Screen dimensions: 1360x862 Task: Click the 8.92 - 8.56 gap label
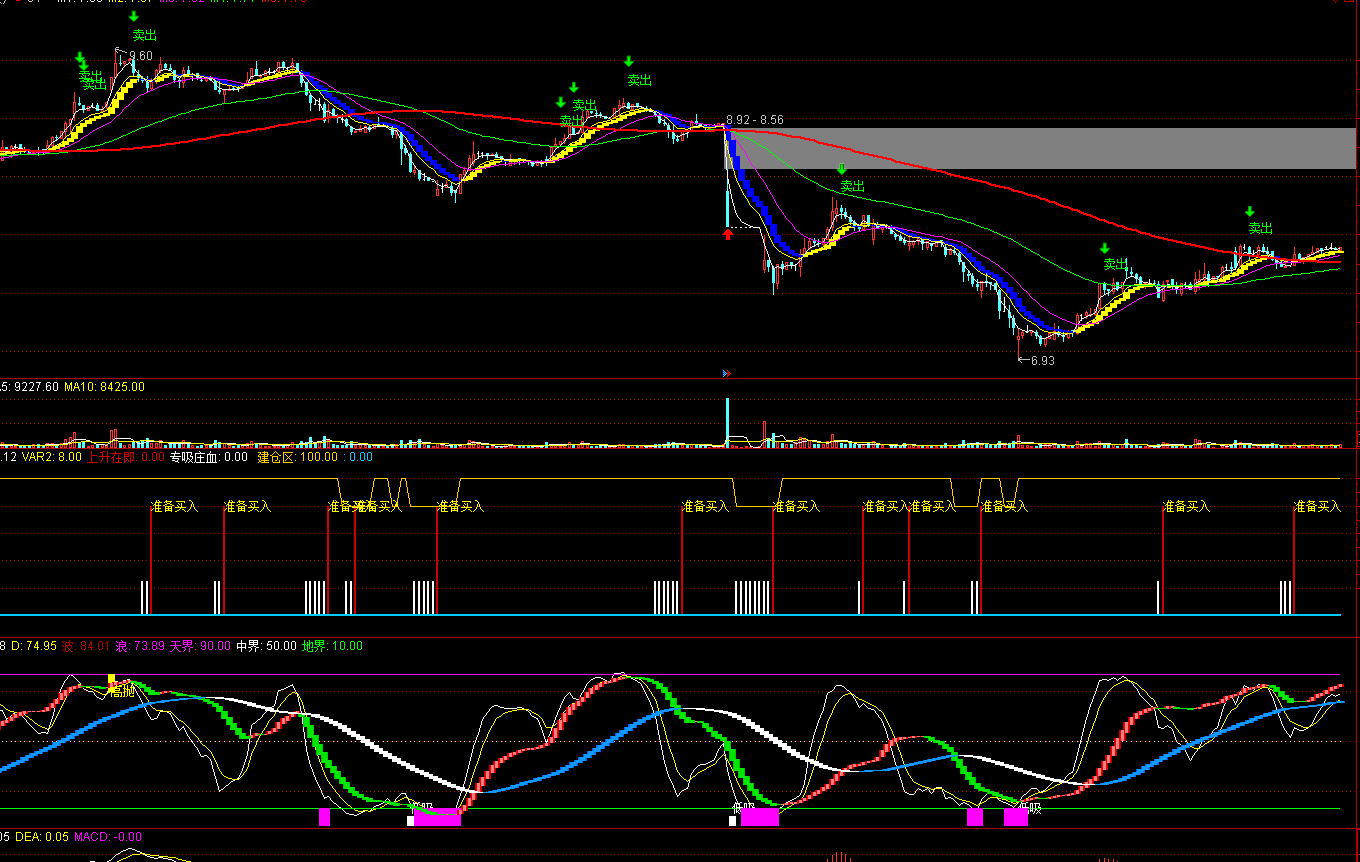[755, 120]
